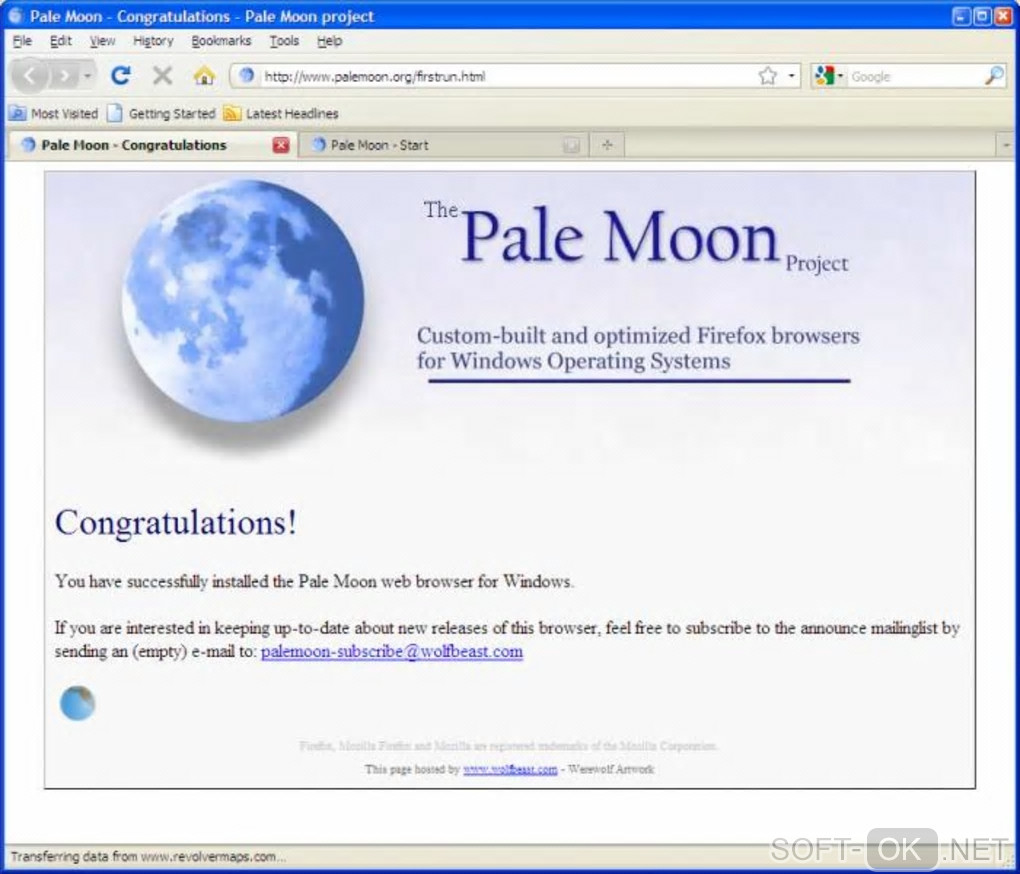Click the Congratulations! heading

pos(176,522)
